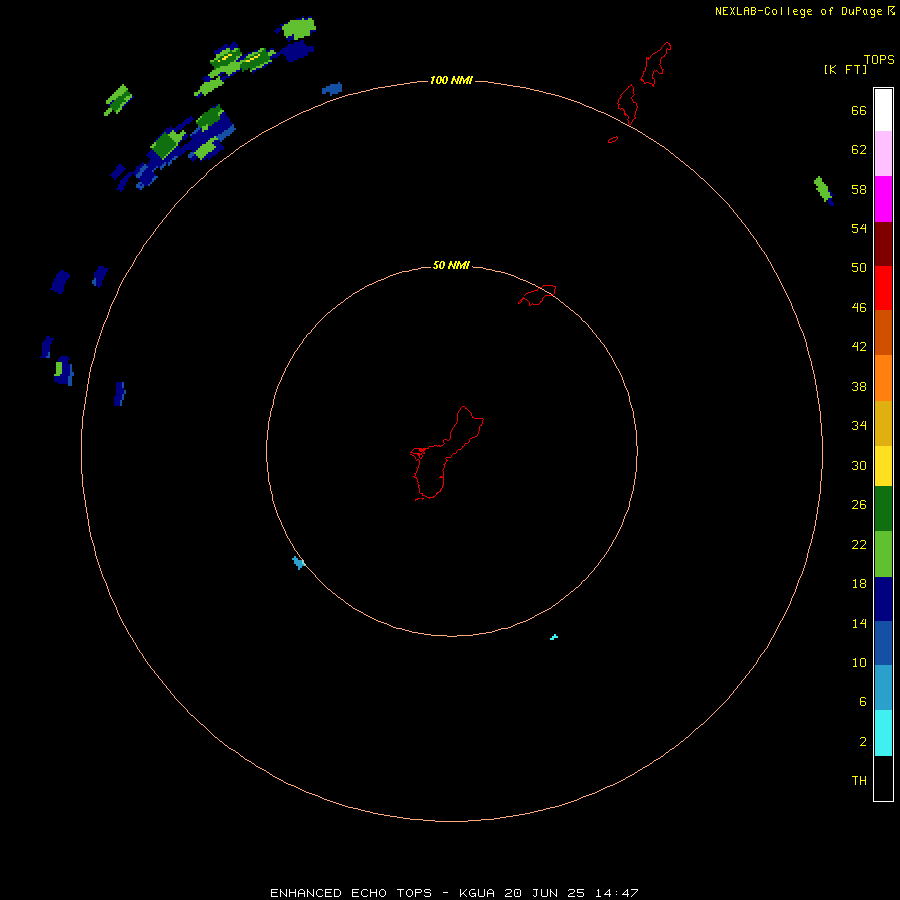The width and height of the screenshot is (900, 900).
Task: Select the dark orange legend swatch
Action: (x=883, y=332)
